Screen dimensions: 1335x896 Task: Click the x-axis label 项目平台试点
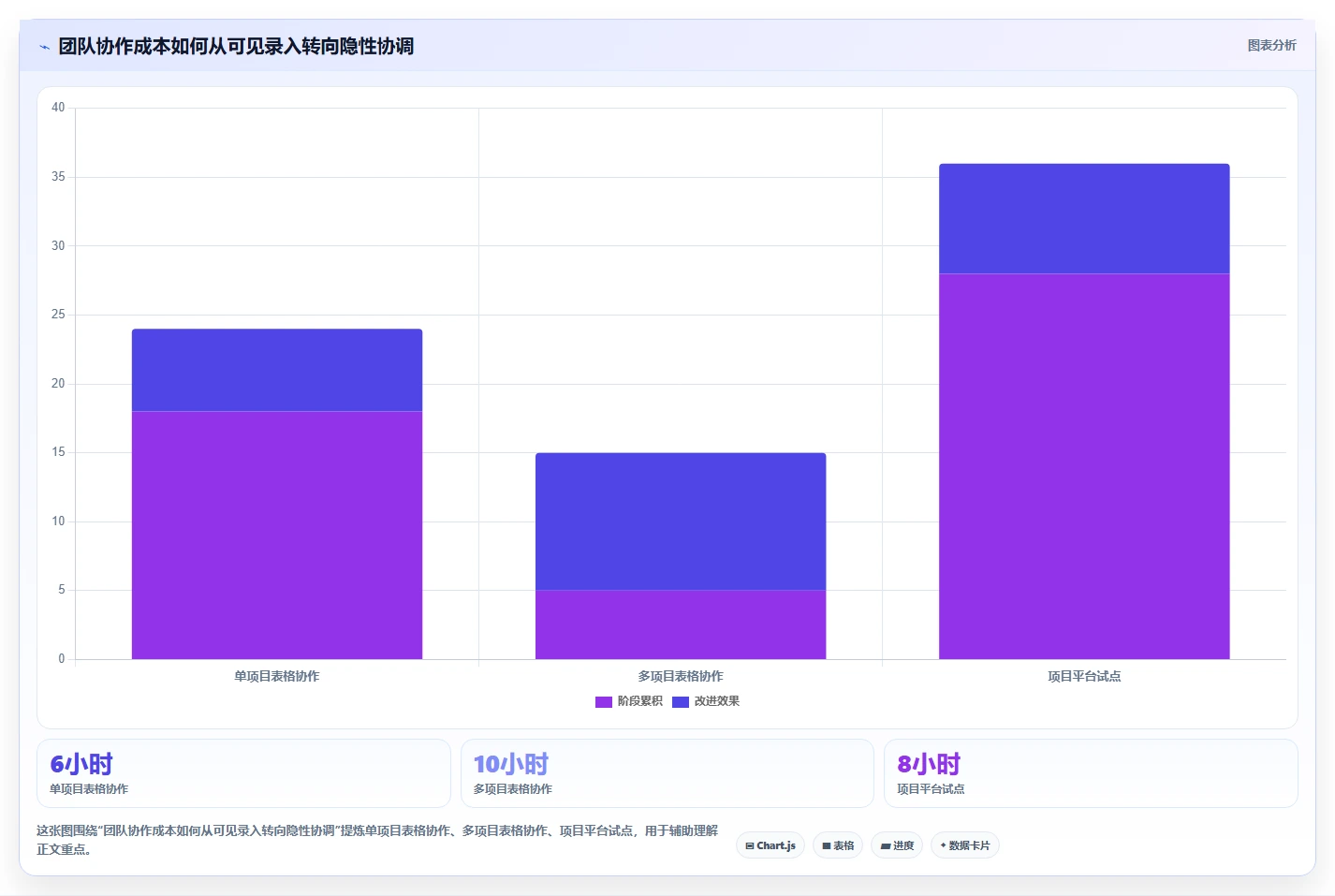coord(1084,676)
